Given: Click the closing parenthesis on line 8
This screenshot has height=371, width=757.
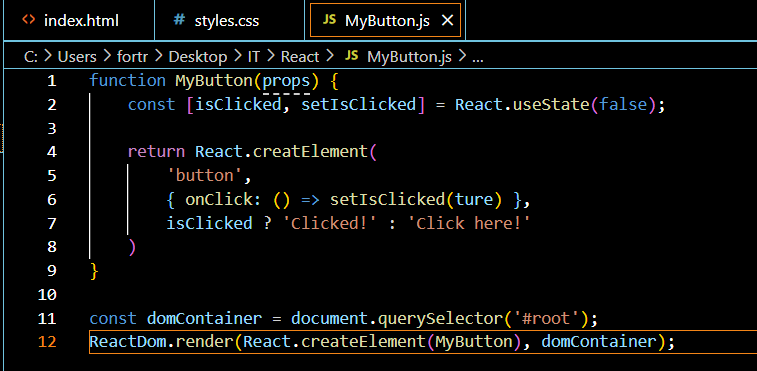Looking at the screenshot, I should click(132, 247).
